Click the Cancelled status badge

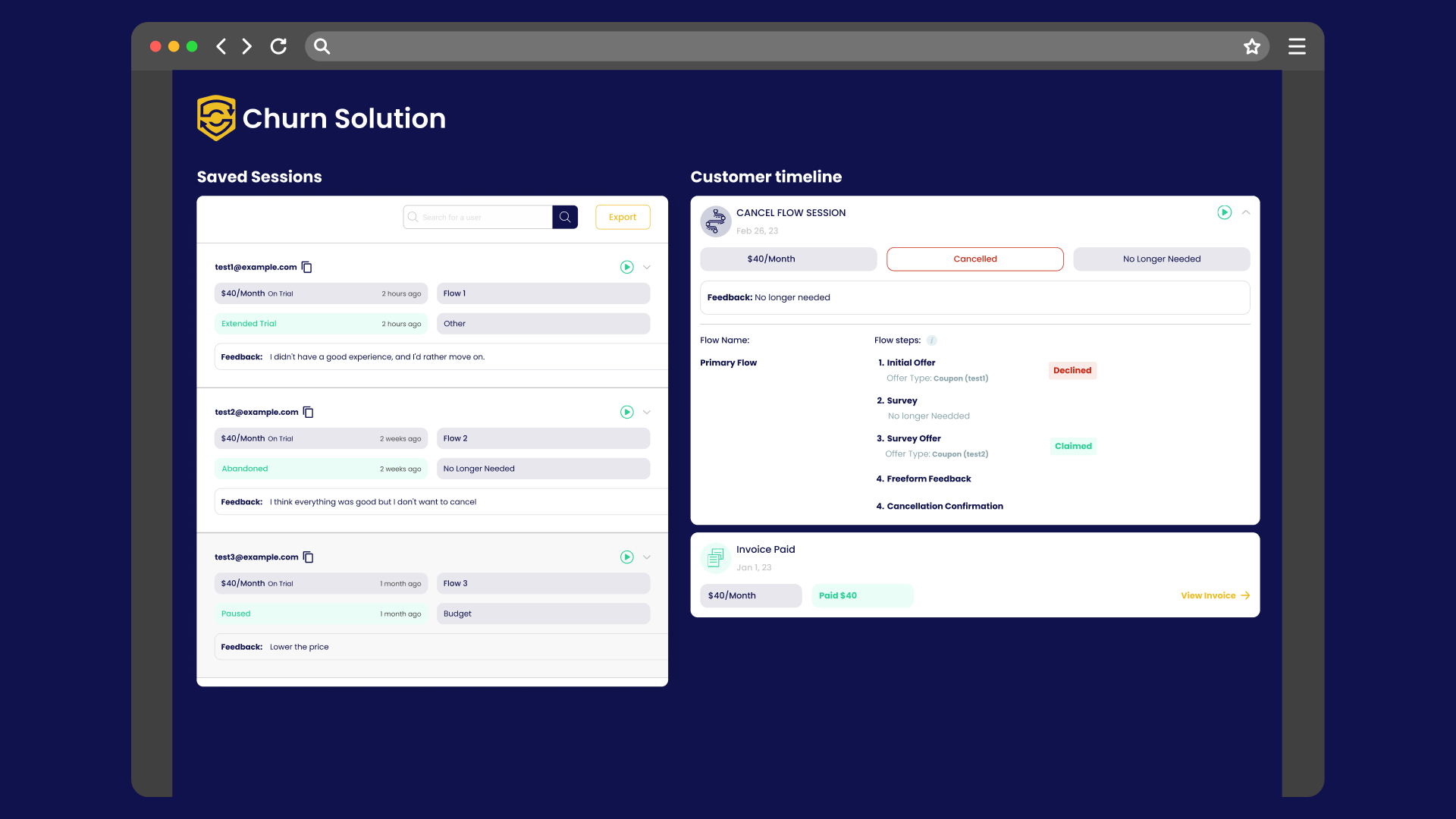pos(975,259)
